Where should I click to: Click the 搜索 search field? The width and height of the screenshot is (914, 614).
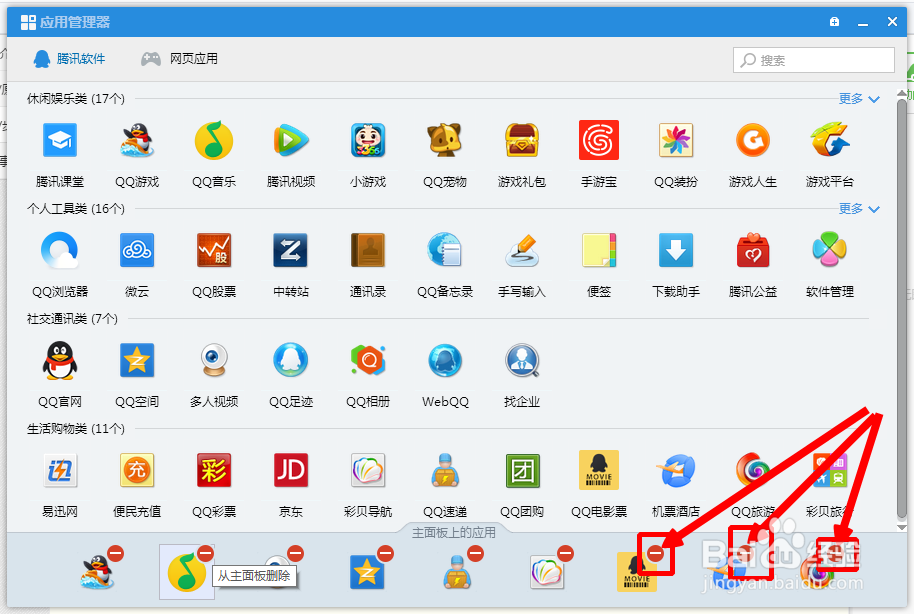pos(814,60)
